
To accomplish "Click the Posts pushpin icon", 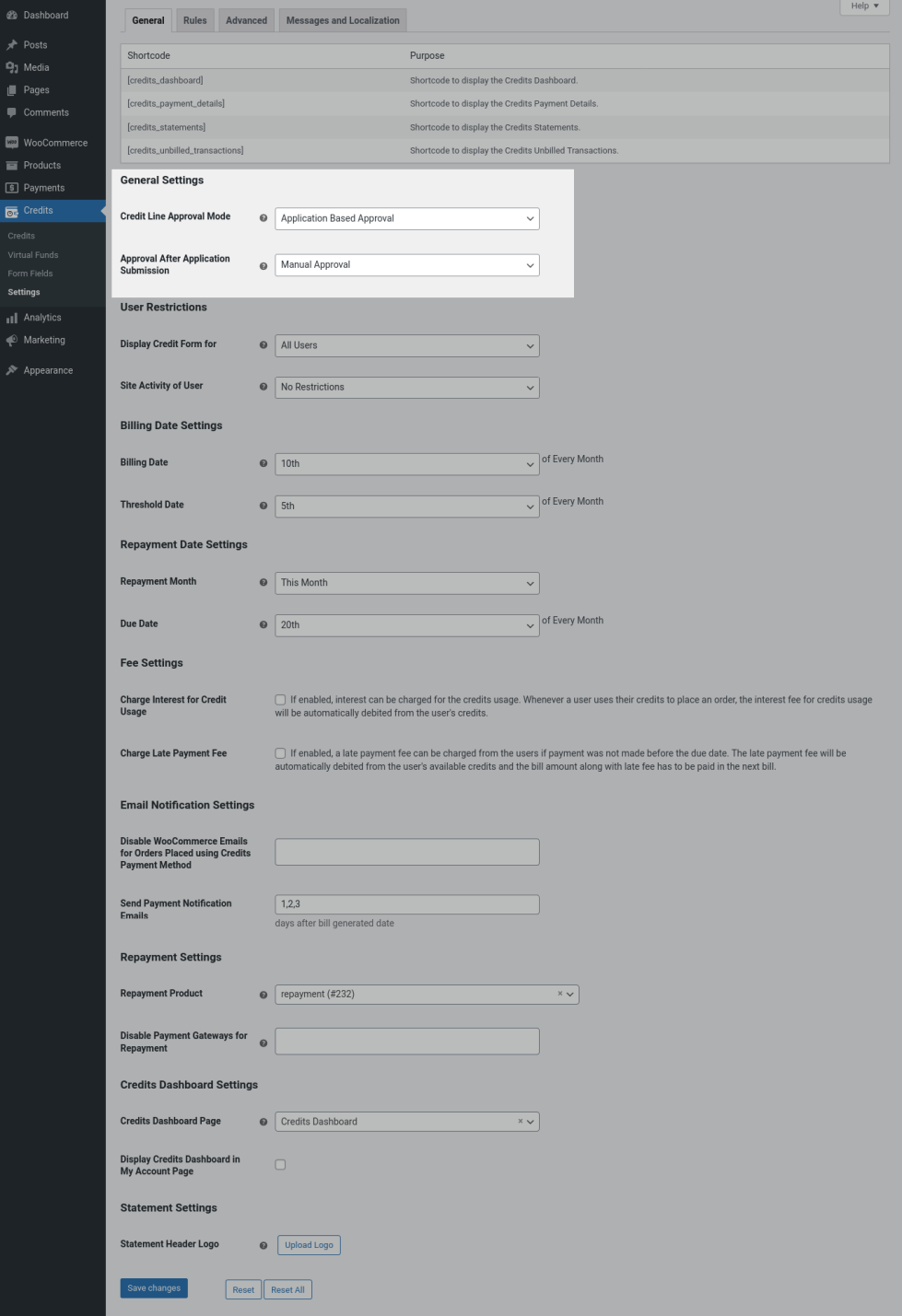I will pos(12,45).
